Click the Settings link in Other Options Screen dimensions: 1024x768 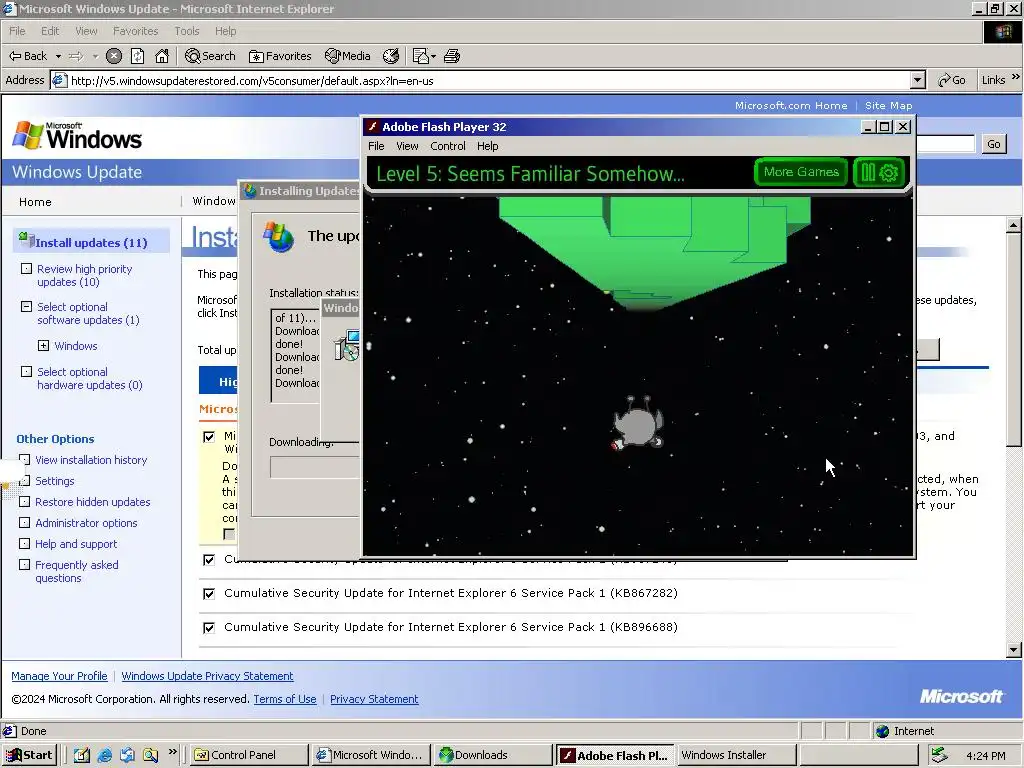[55, 481]
